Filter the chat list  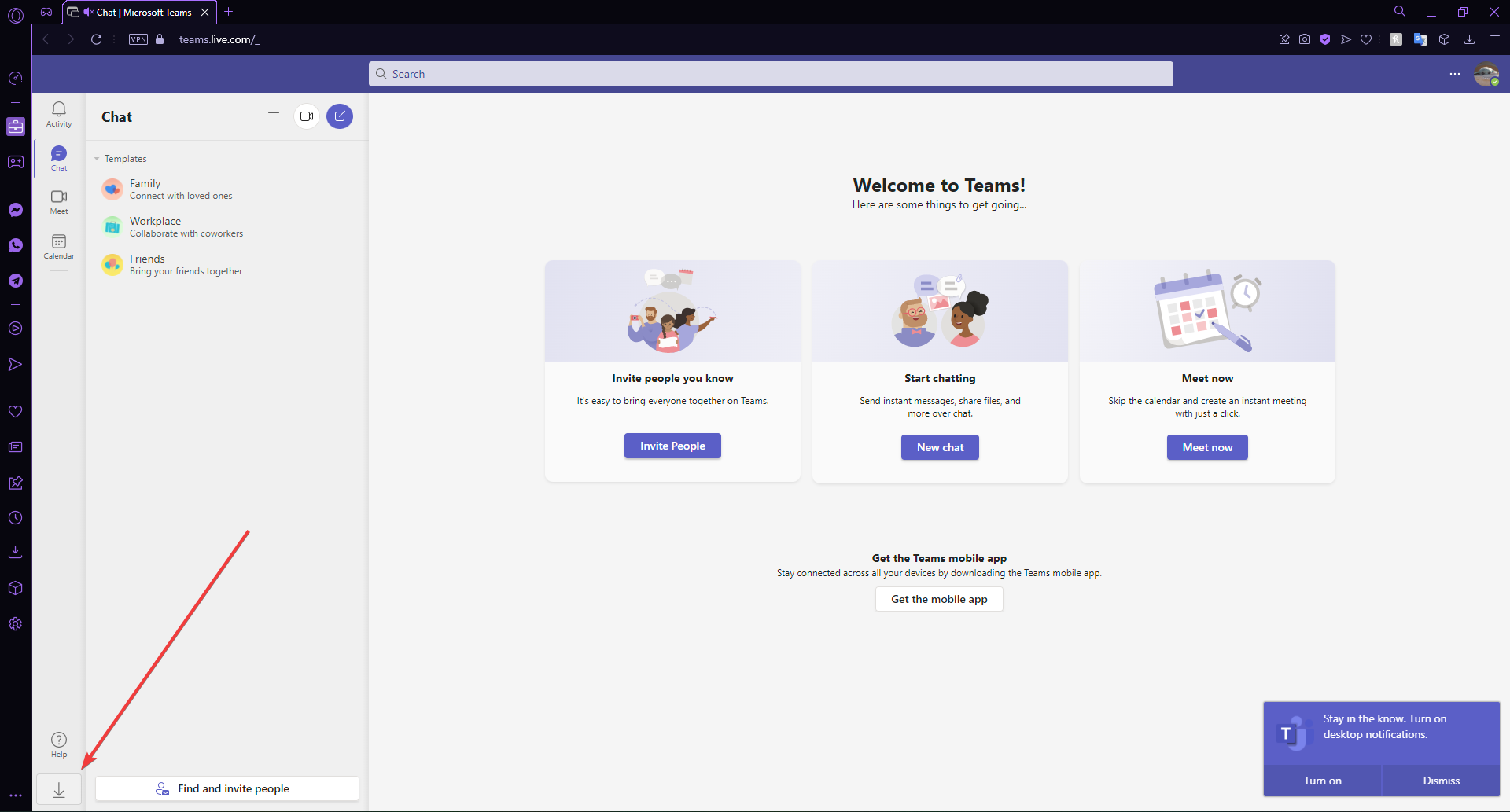274,116
